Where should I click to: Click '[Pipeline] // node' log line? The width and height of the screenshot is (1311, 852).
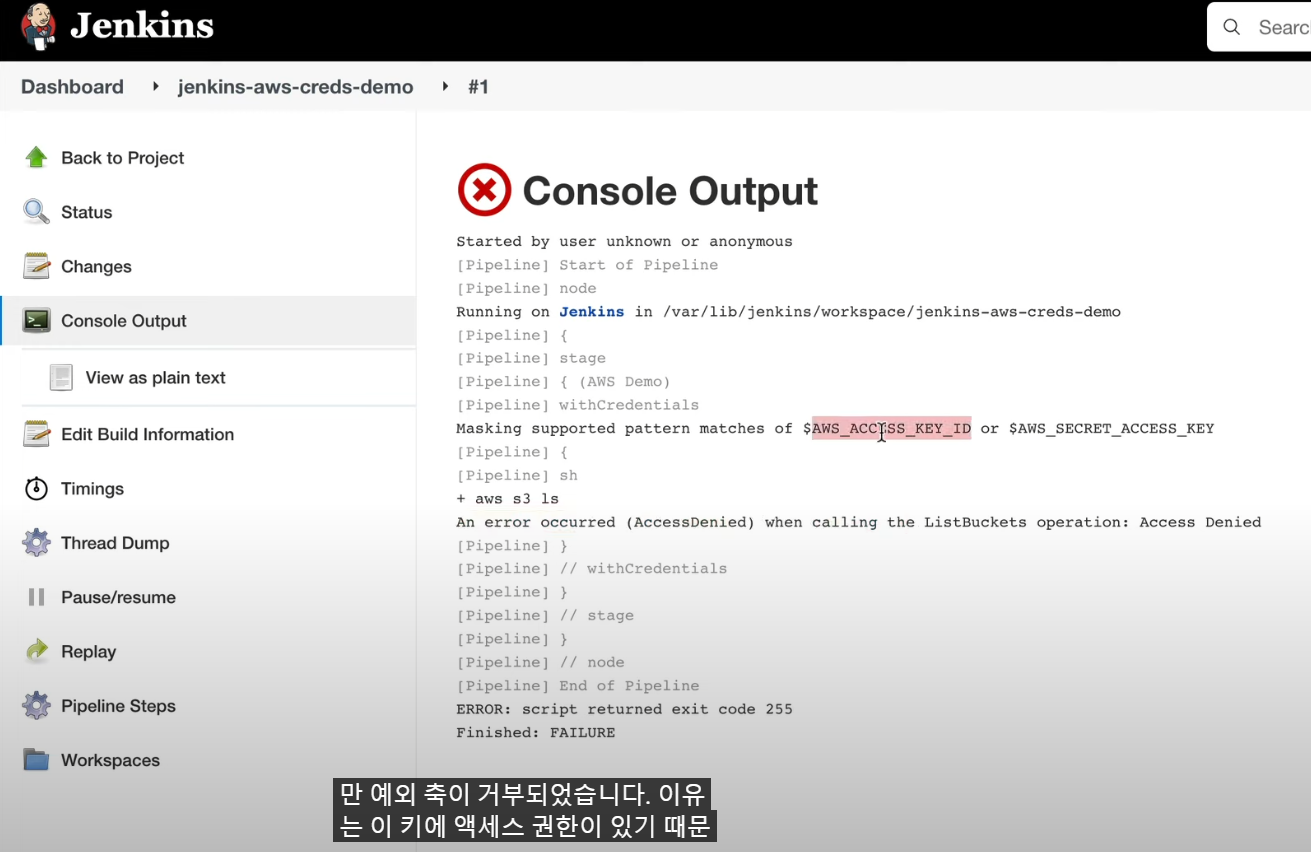(x=540, y=662)
